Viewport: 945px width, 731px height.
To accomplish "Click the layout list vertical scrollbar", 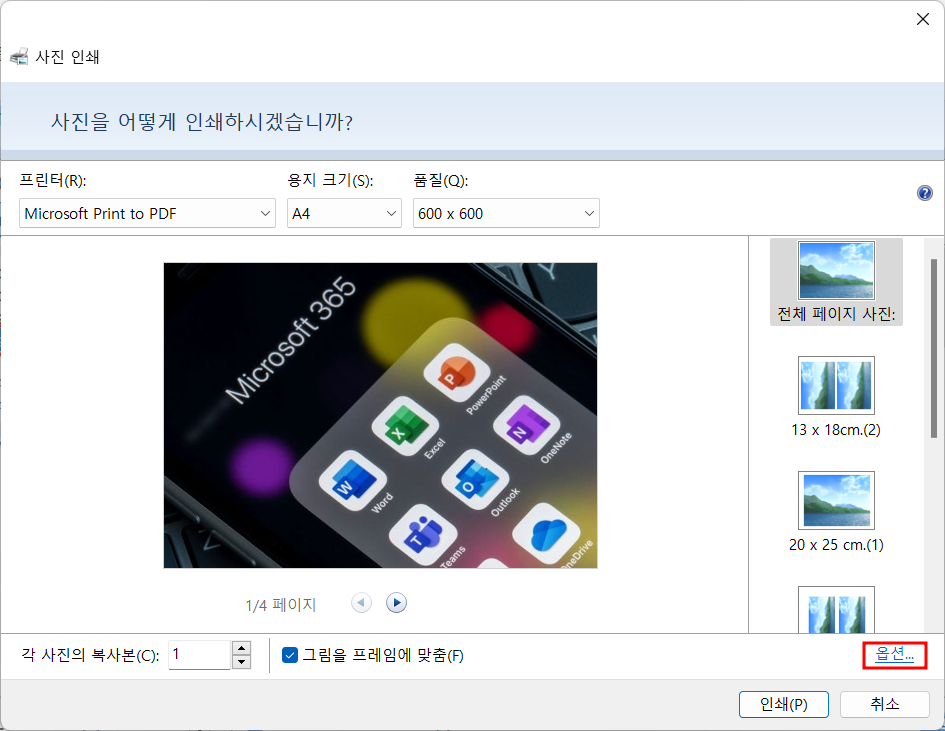I will tap(934, 348).
